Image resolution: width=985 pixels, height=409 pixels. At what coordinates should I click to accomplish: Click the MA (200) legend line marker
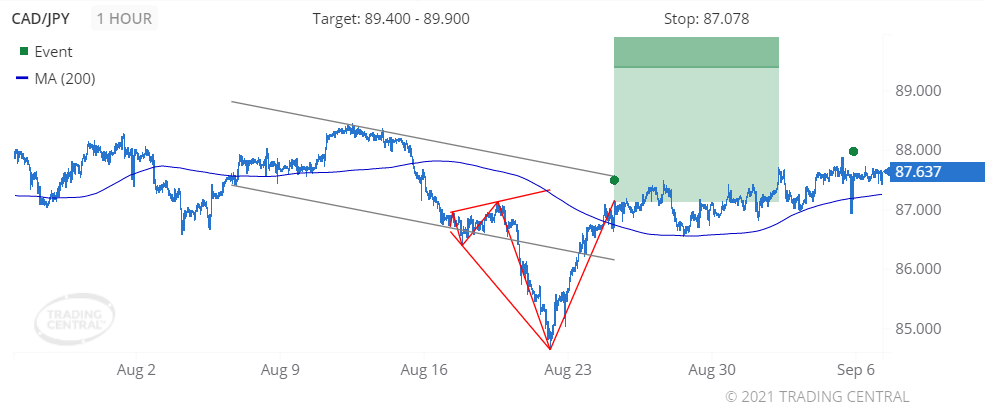[24, 79]
